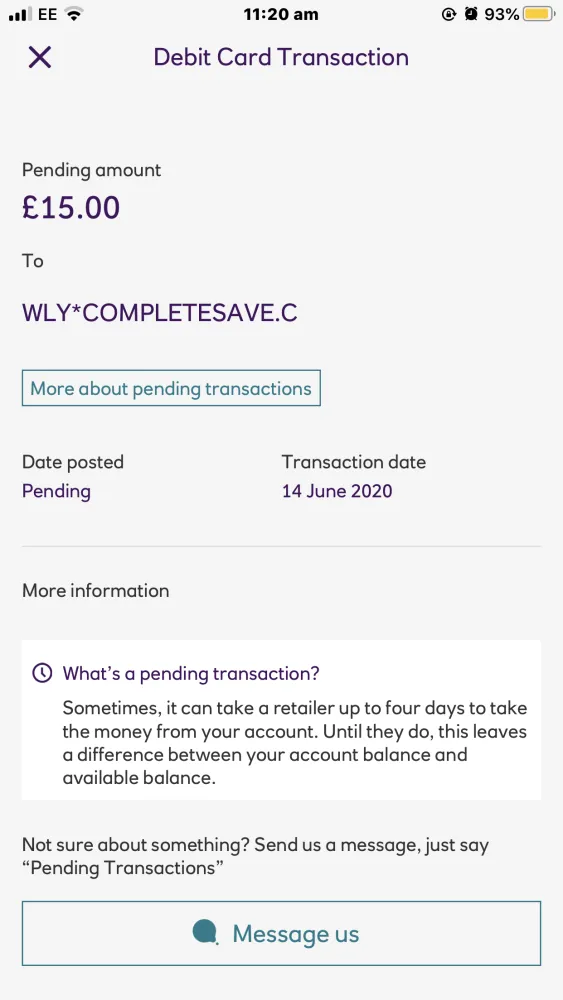Screen dimensions: 563x1000
Task: Tap the Message us button
Action: point(281,933)
